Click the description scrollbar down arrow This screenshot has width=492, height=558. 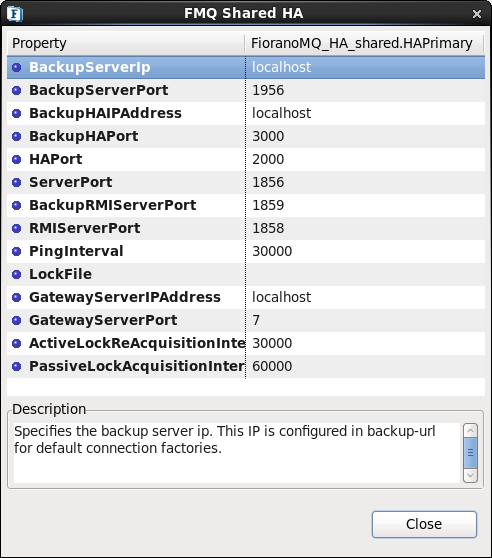(x=470, y=475)
